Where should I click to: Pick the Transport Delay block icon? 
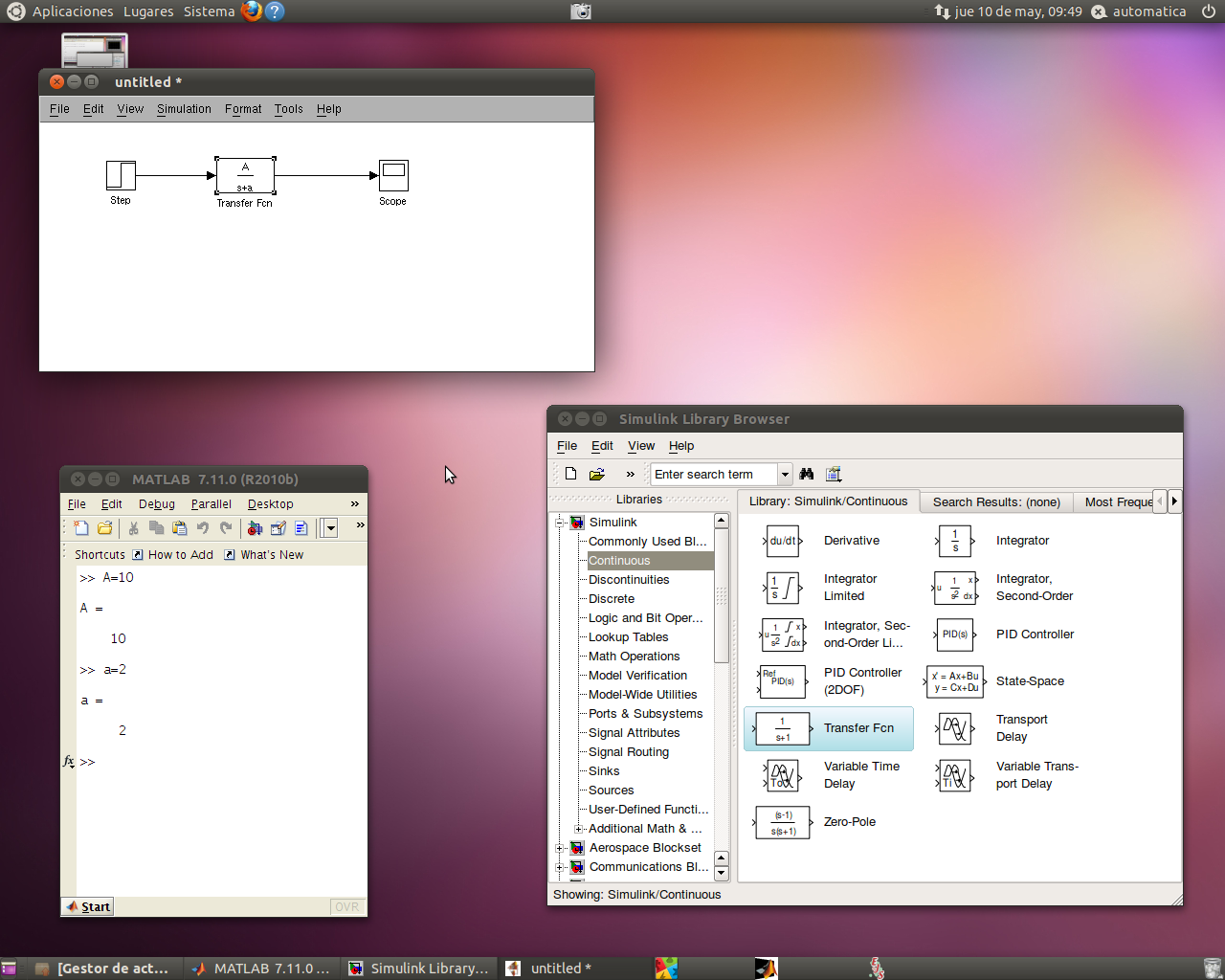955,728
